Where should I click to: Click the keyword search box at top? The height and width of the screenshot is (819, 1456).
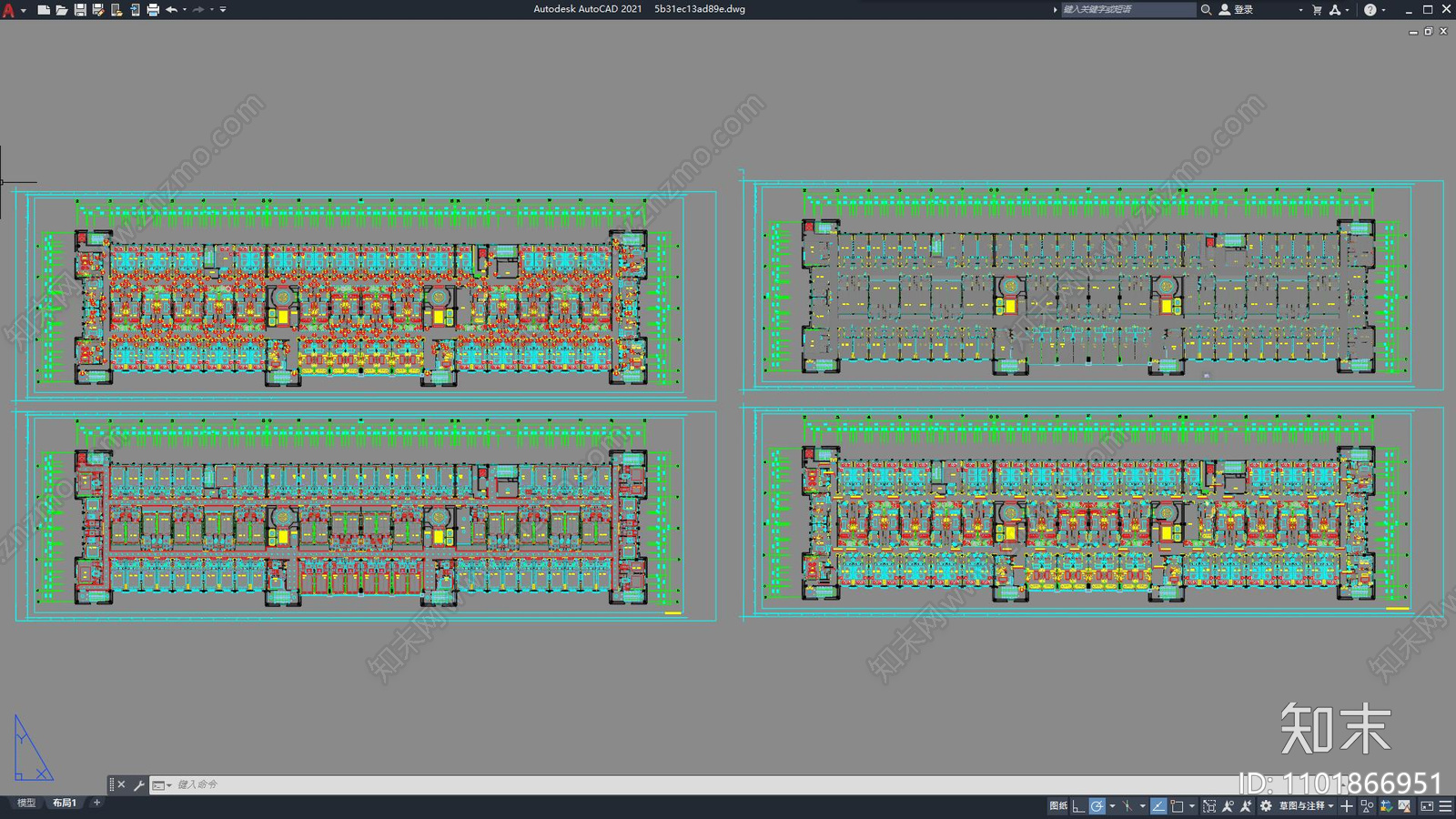tap(1128, 10)
